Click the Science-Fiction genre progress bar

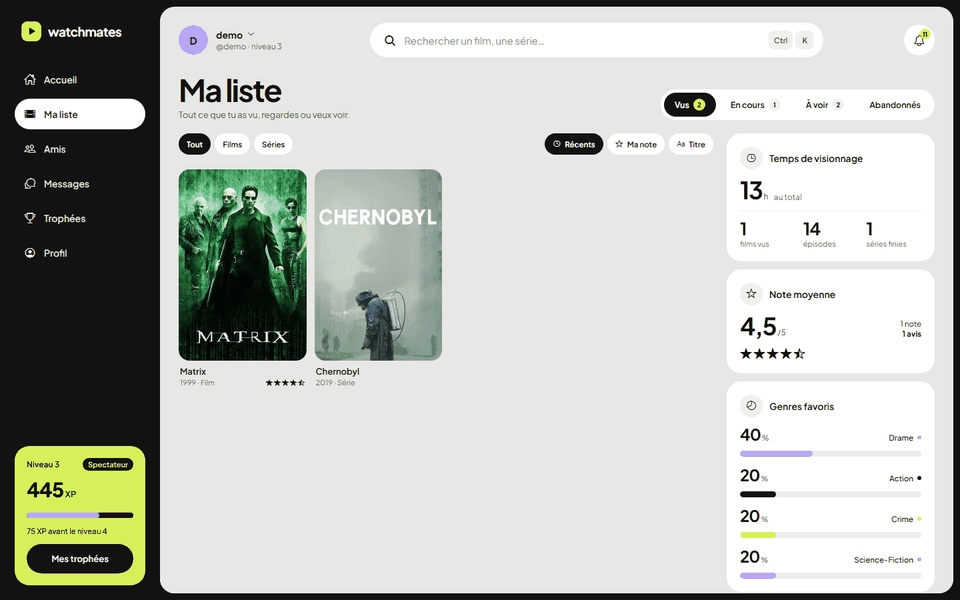pyautogui.click(x=830, y=576)
